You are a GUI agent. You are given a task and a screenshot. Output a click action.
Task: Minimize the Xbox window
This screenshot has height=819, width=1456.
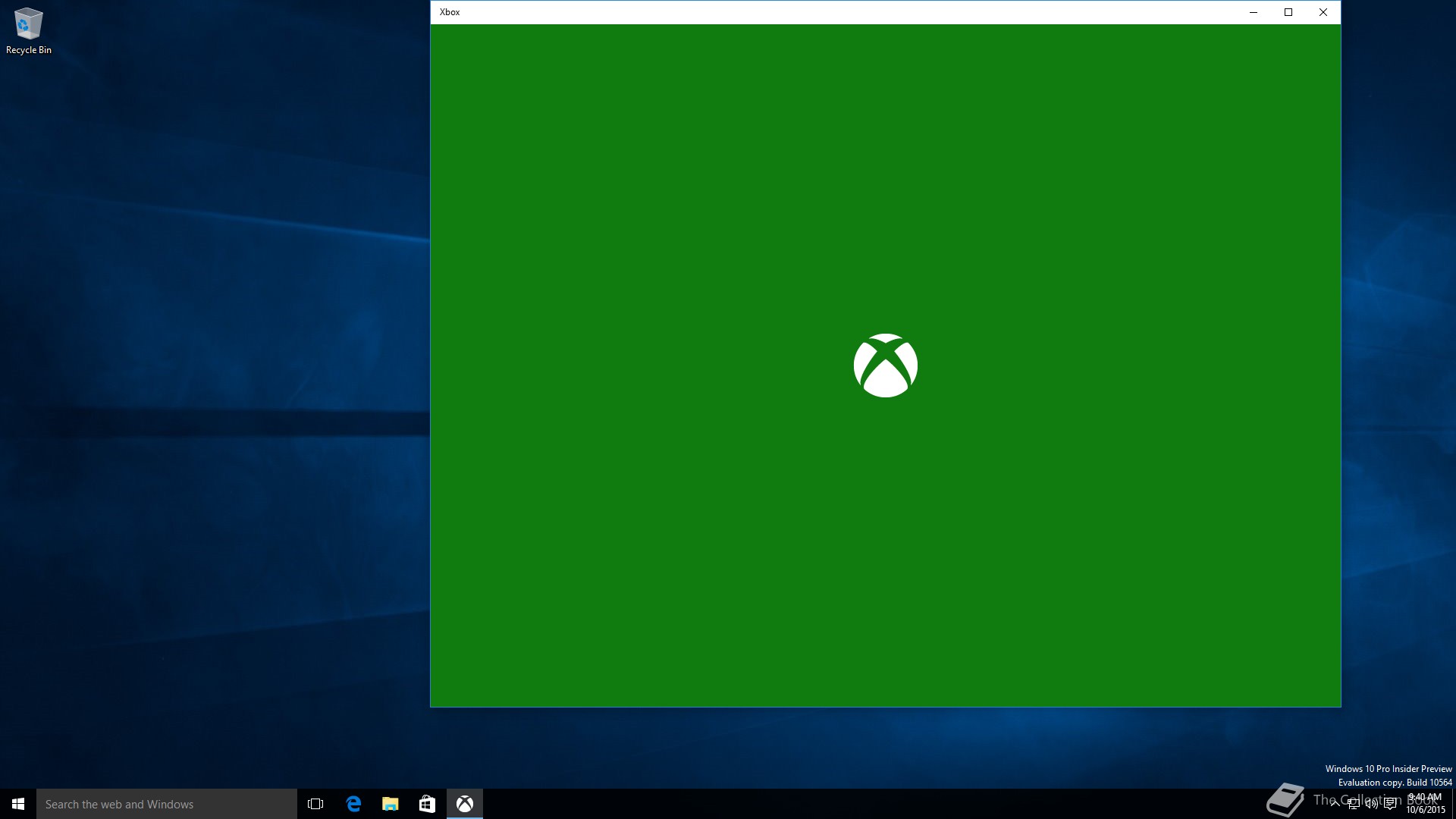pos(1254,12)
